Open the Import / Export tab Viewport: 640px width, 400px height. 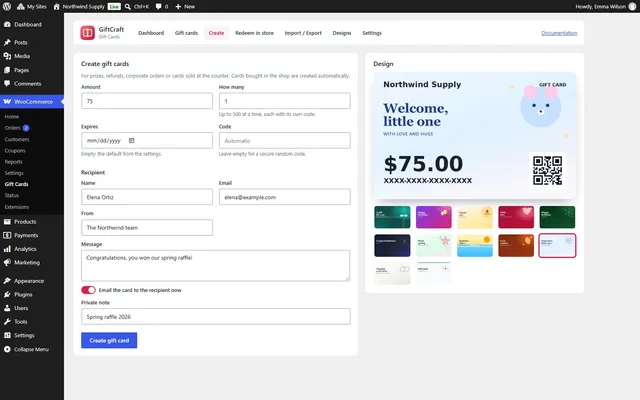coord(303,33)
